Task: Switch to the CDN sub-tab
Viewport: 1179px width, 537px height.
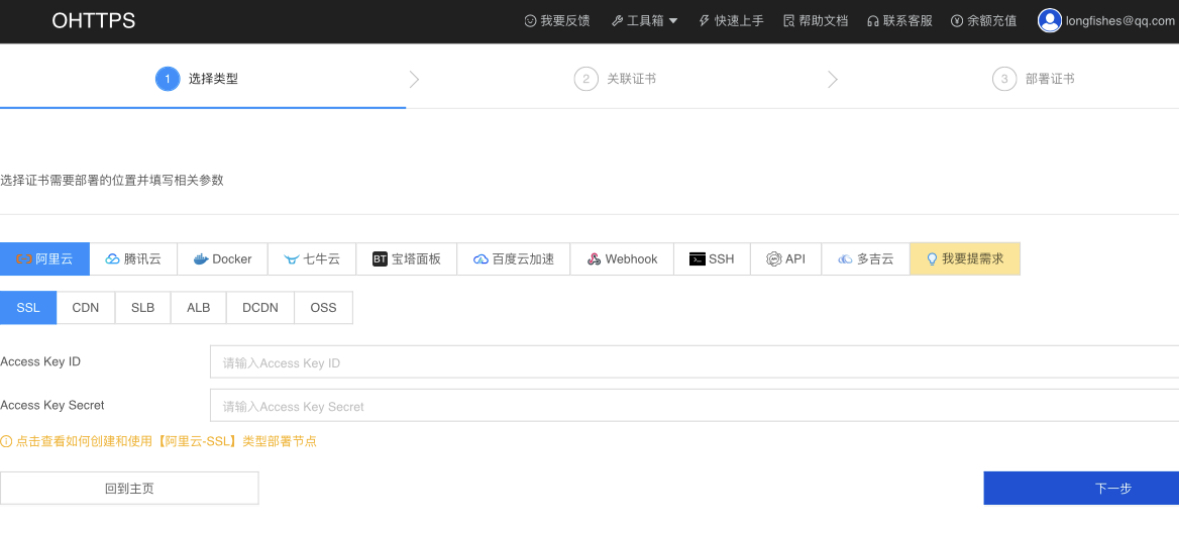Action: pos(86,308)
